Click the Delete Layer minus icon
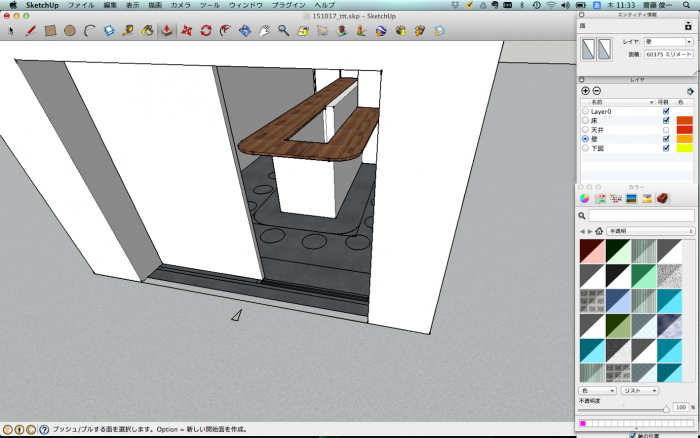The image size is (700, 438). [597, 91]
